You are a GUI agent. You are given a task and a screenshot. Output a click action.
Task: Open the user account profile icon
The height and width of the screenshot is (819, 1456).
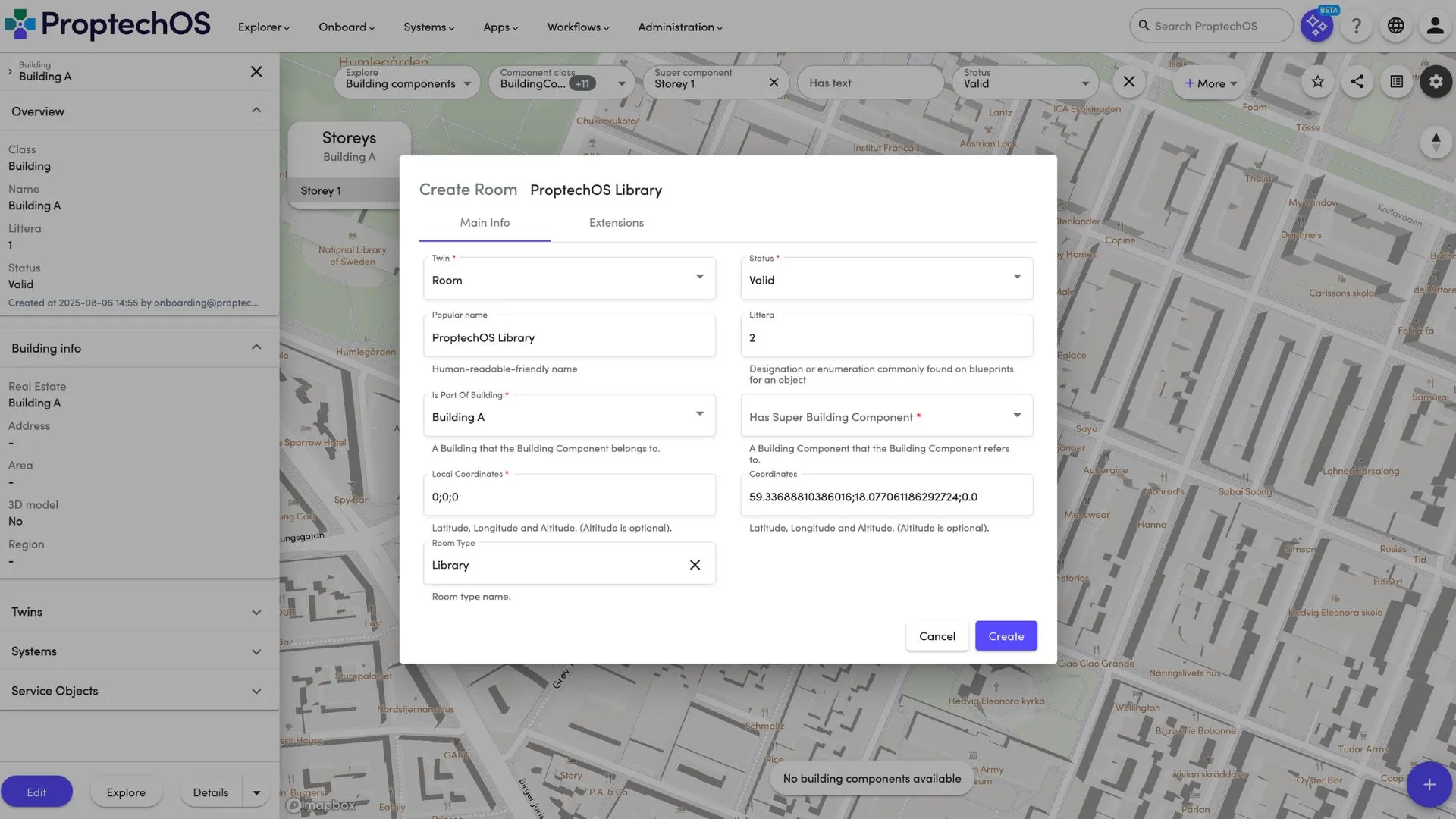click(x=1435, y=26)
